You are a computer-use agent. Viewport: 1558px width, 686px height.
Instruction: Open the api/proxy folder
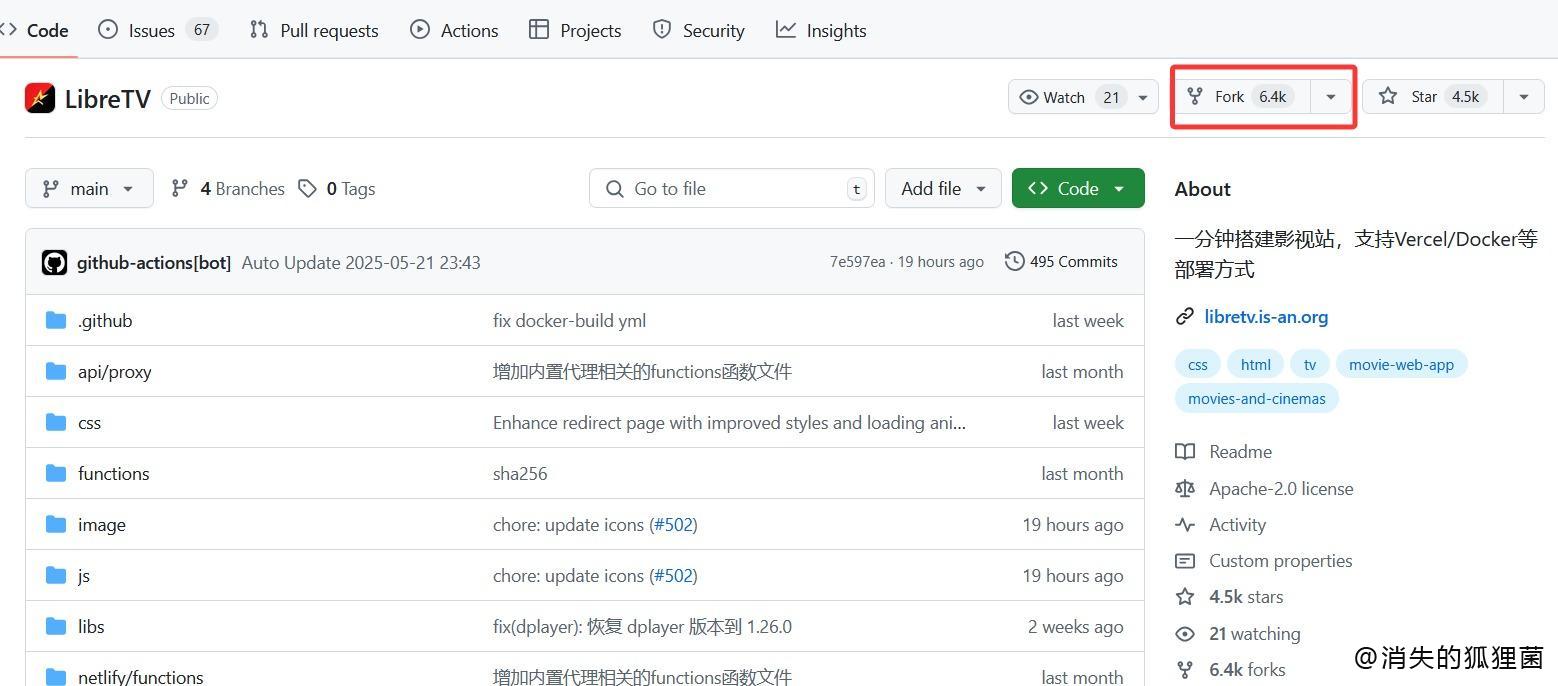[x=115, y=371]
